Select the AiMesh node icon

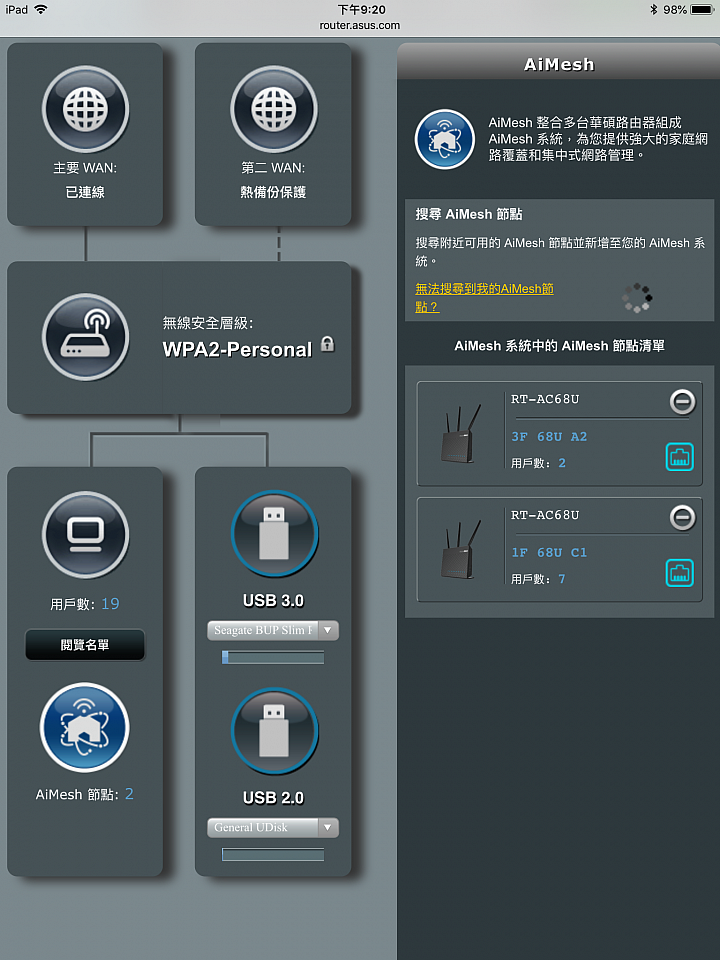tap(84, 727)
